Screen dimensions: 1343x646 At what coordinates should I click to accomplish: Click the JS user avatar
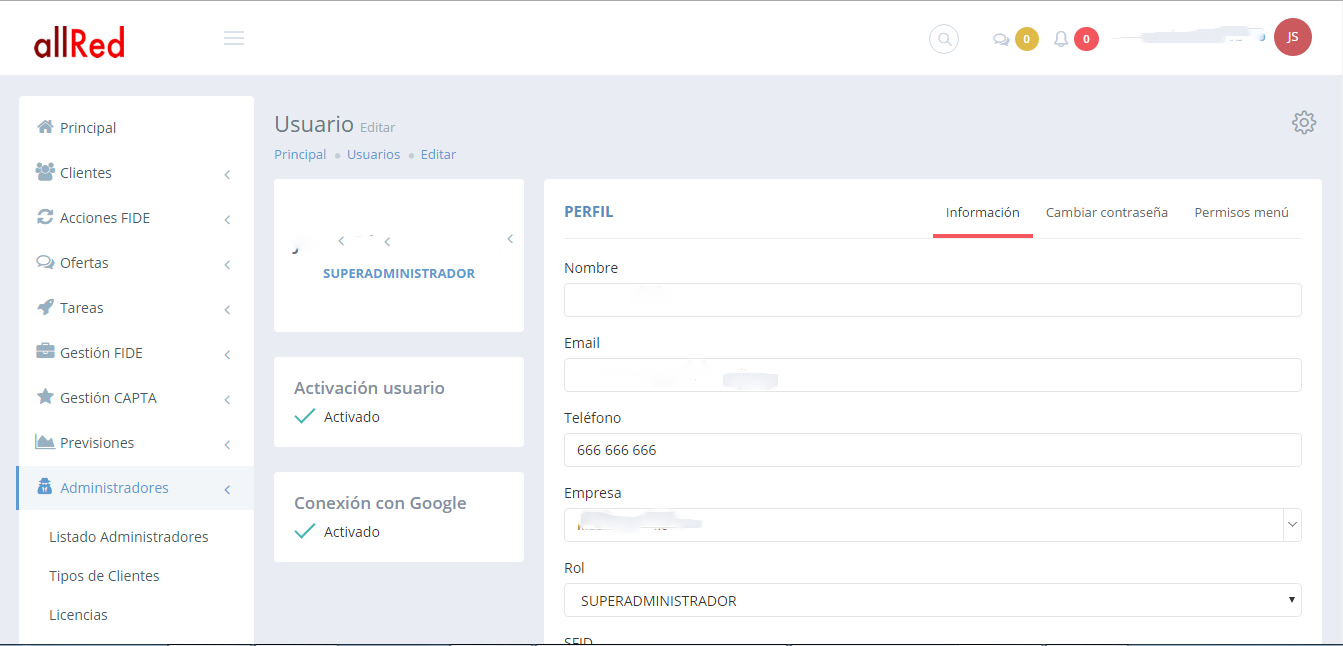tap(1292, 37)
